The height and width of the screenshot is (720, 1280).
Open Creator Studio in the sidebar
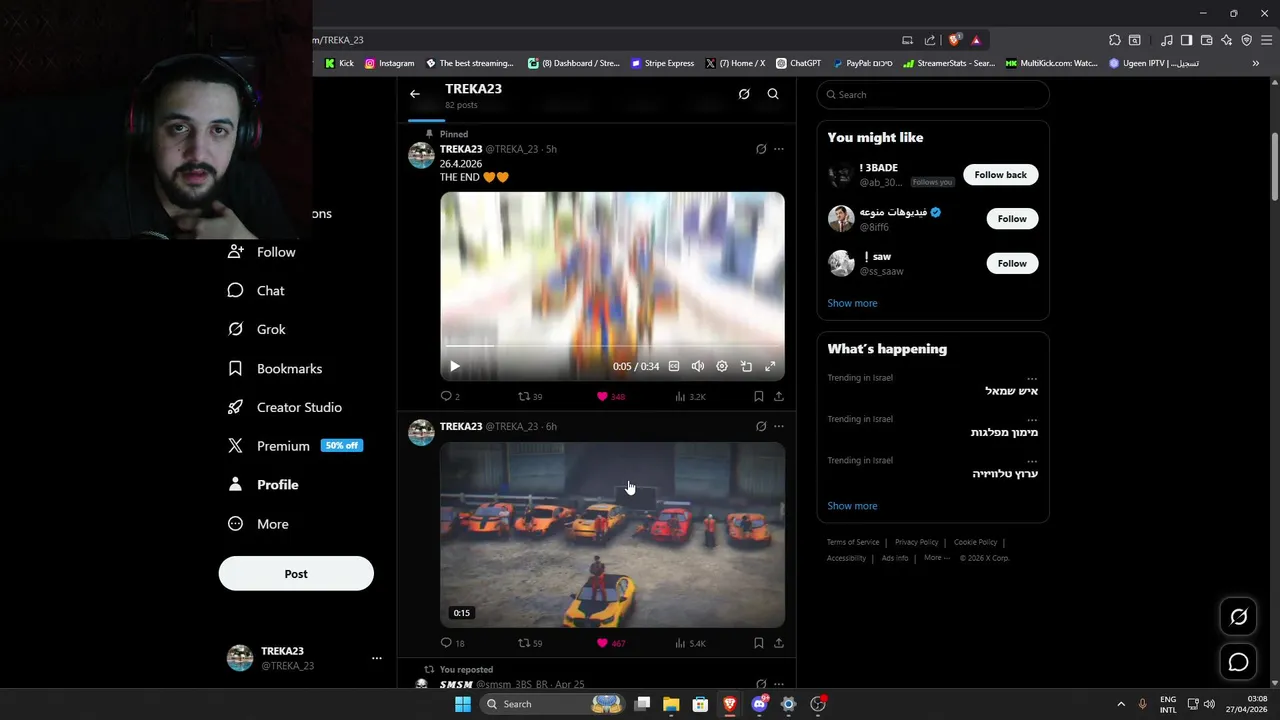click(x=285, y=407)
